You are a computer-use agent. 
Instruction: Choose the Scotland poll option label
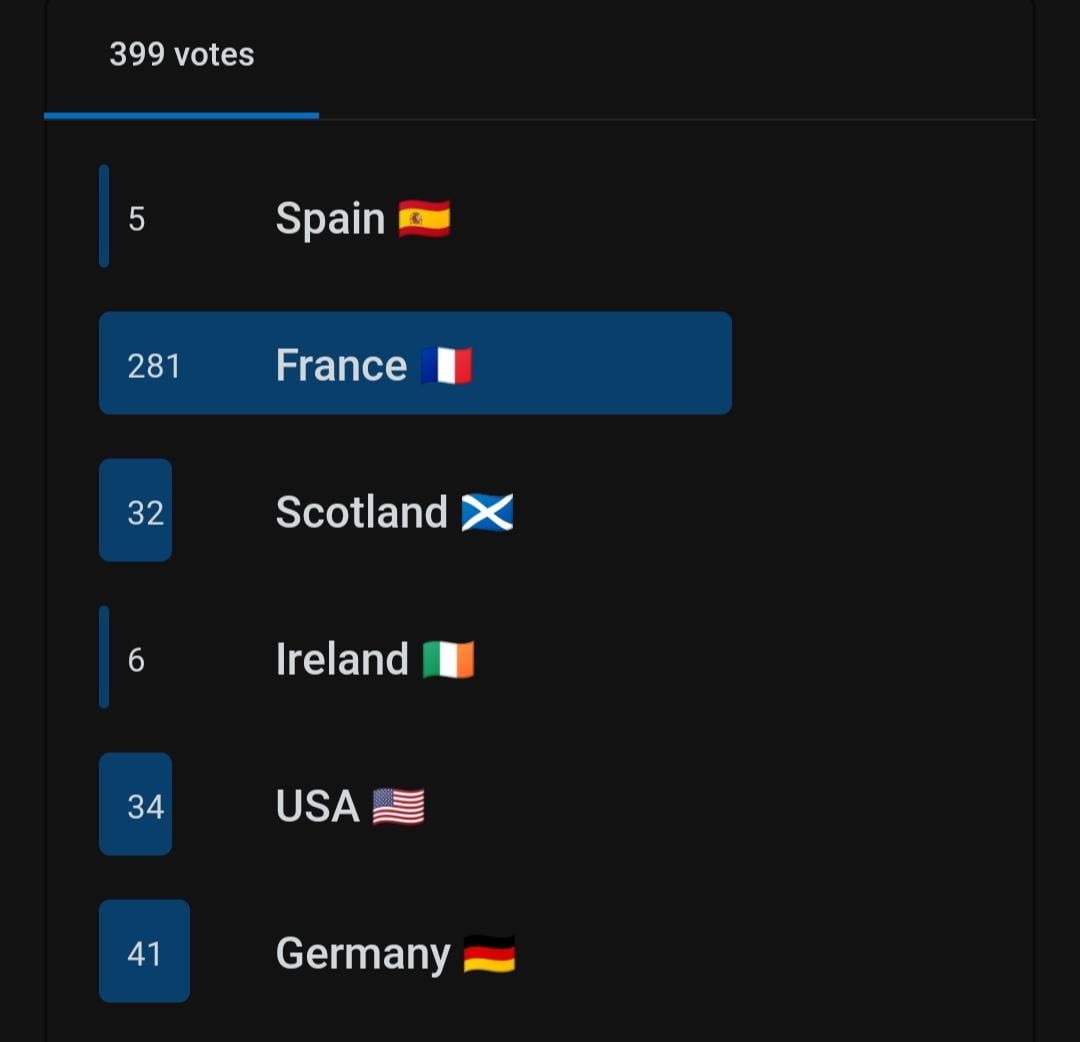click(362, 512)
